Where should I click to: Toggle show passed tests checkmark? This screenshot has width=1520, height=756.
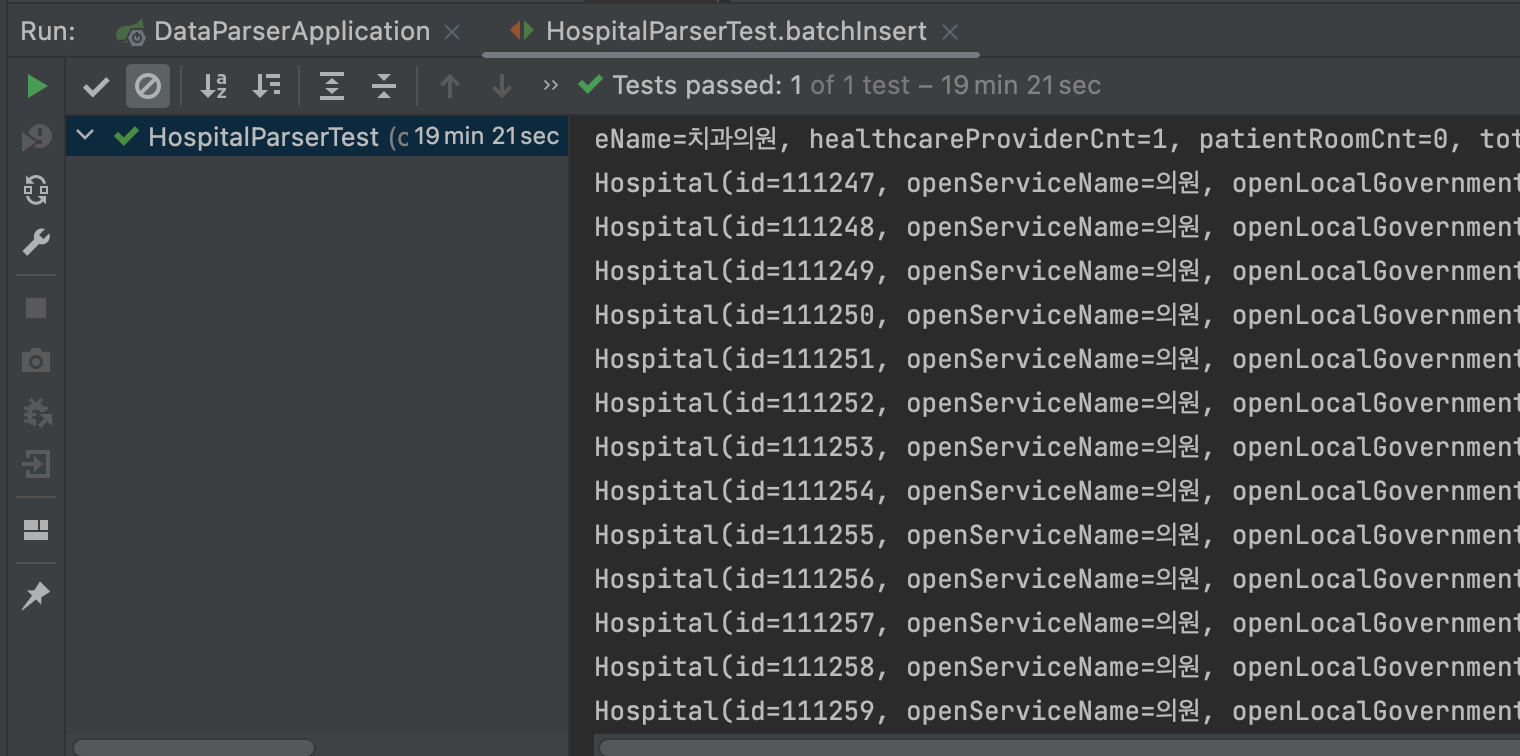click(96, 86)
